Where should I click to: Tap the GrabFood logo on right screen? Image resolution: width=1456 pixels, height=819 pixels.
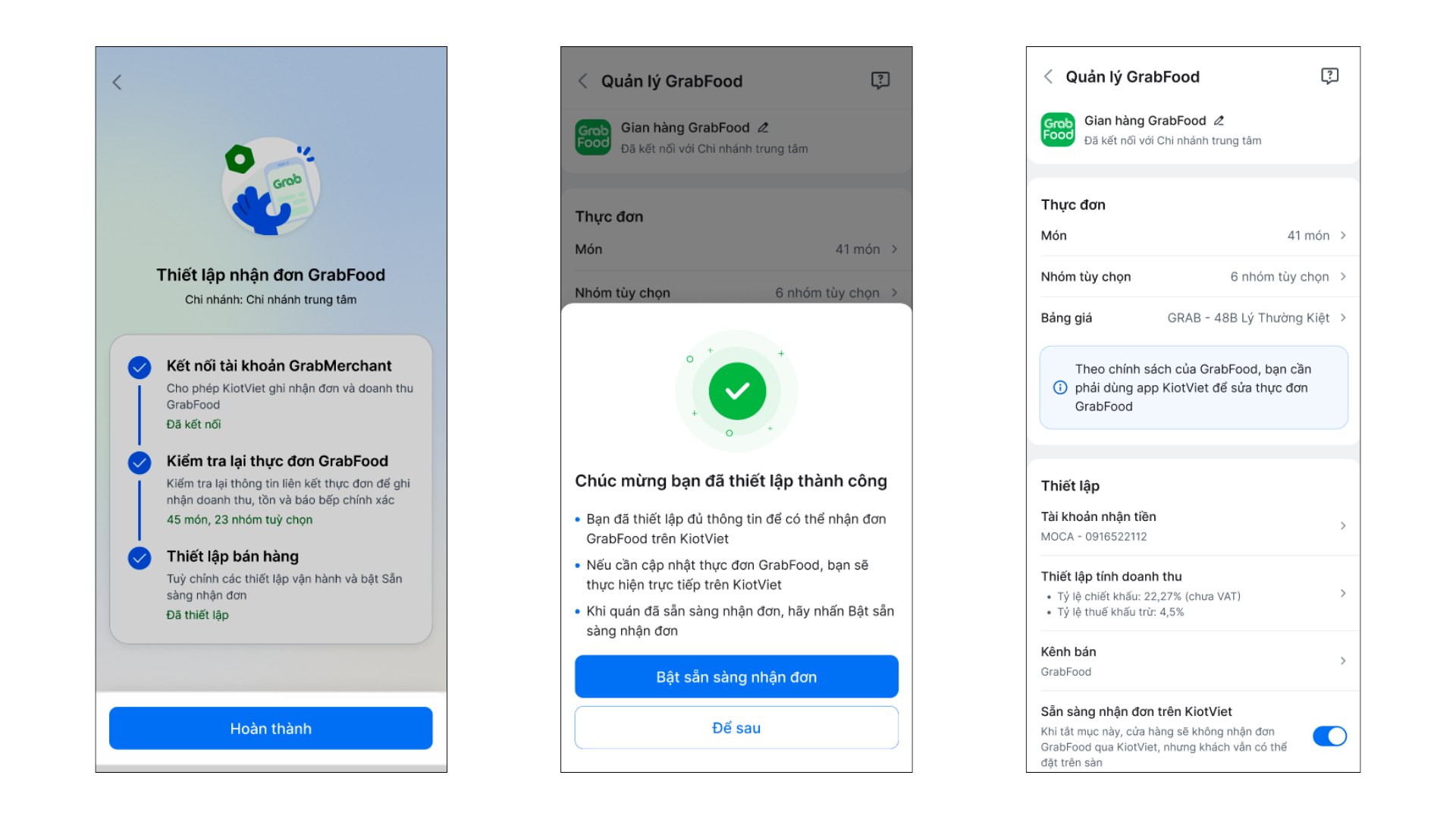pyautogui.click(x=1057, y=130)
